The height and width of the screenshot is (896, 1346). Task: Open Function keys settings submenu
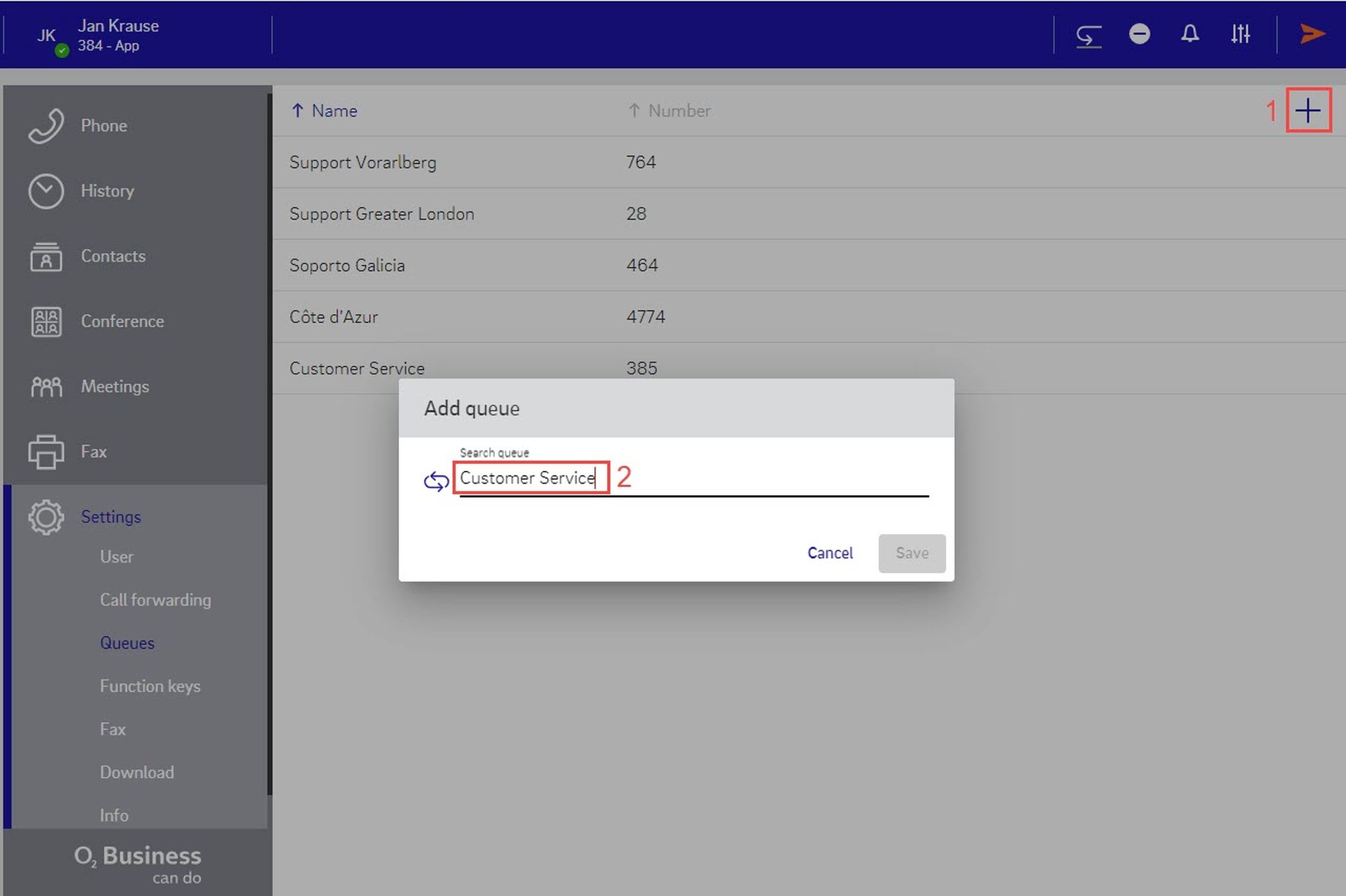coord(150,686)
